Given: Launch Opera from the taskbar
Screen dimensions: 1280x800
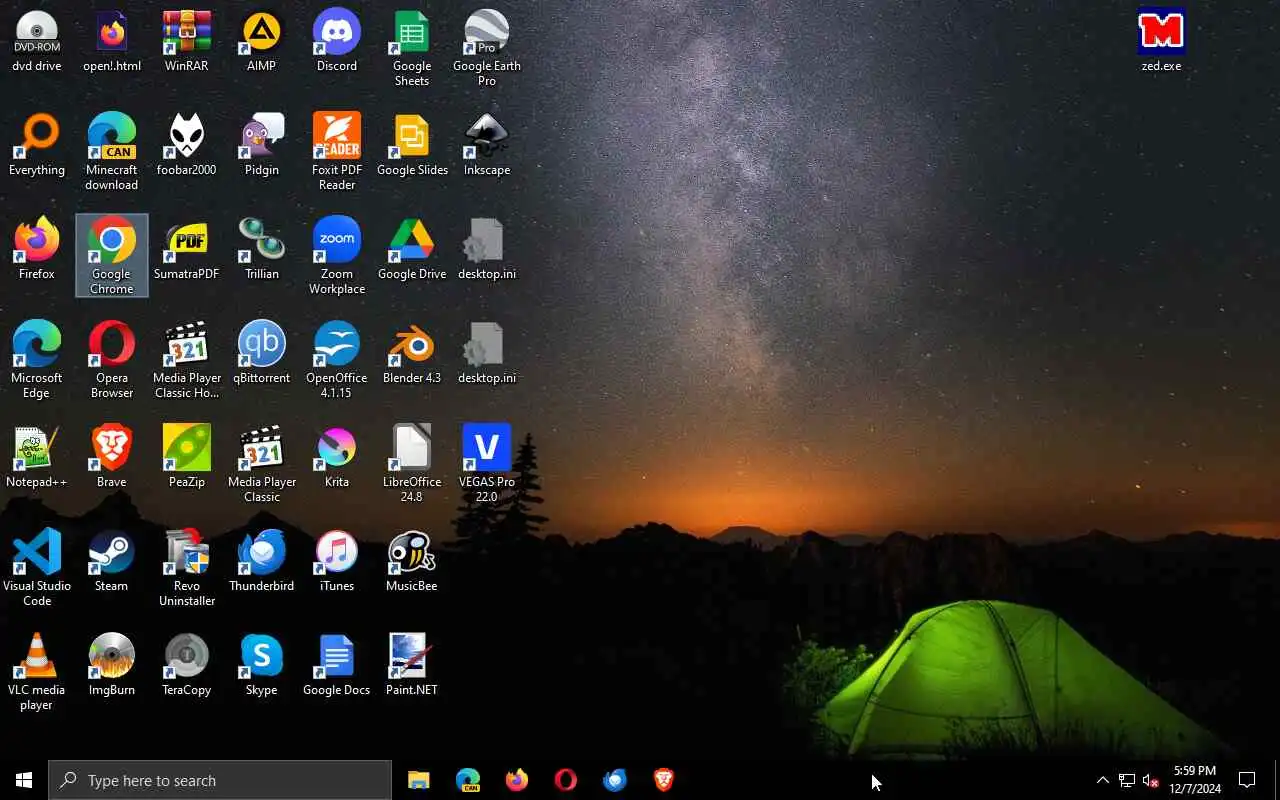Looking at the screenshot, I should tap(565, 780).
